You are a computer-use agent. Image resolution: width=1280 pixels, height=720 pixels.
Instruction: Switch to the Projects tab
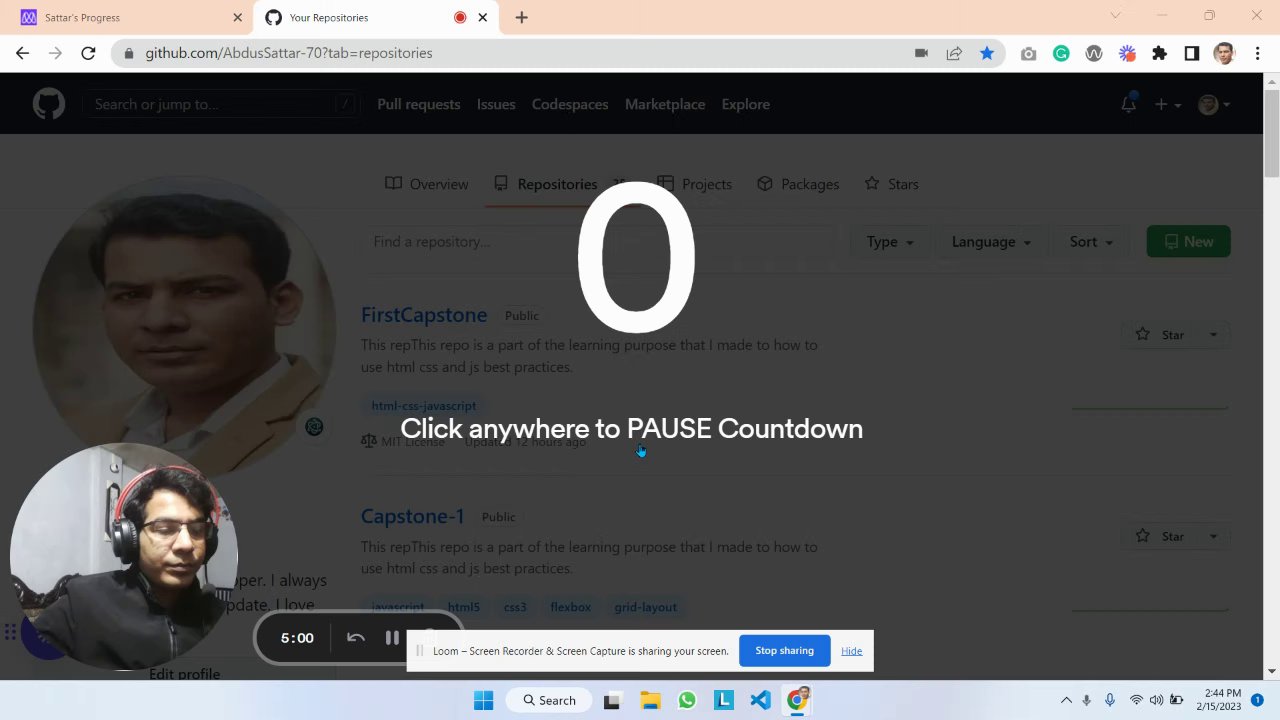pyautogui.click(x=694, y=184)
